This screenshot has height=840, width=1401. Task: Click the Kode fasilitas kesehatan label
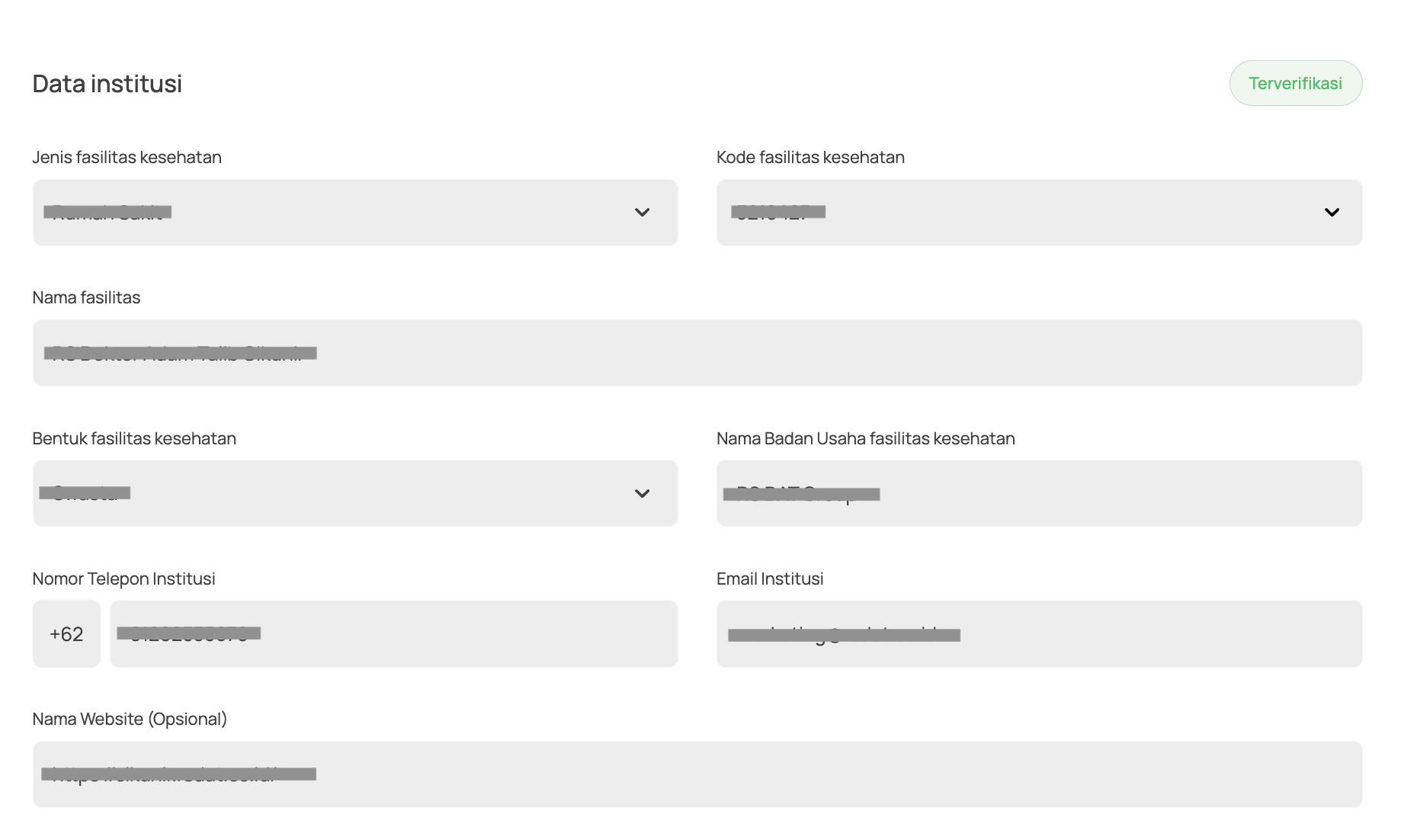point(810,157)
